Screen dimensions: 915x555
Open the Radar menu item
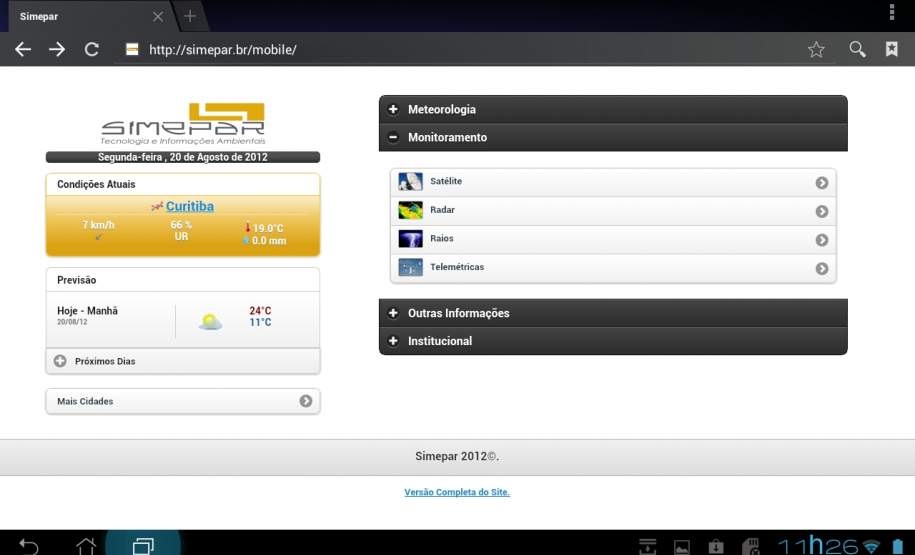[612, 211]
